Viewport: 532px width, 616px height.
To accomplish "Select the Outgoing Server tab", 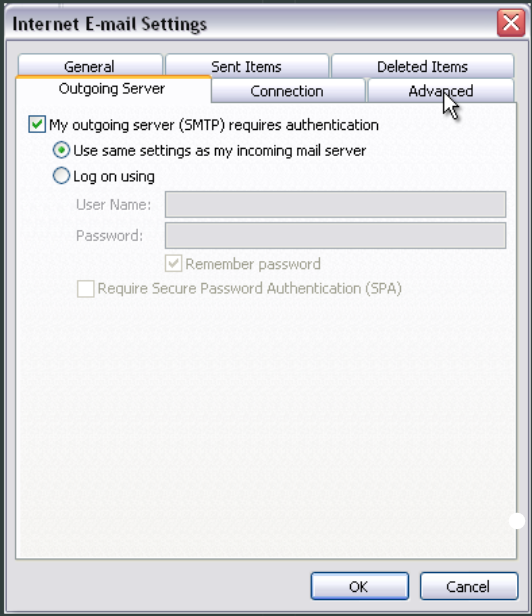I will click(112, 89).
